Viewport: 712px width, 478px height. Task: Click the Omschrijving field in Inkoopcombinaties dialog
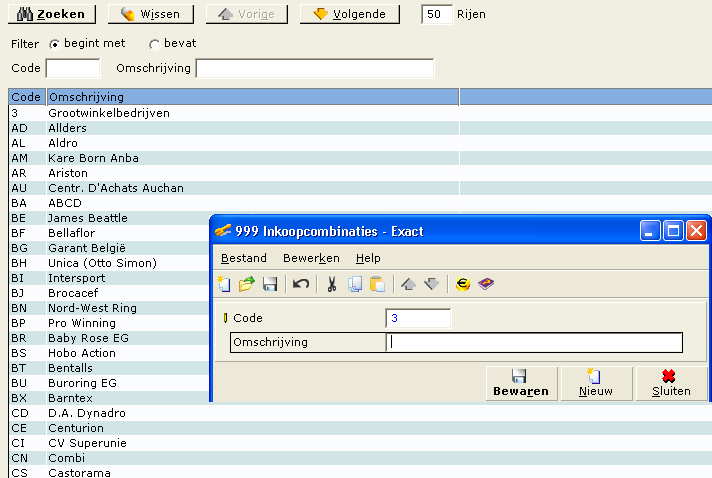click(534, 342)
